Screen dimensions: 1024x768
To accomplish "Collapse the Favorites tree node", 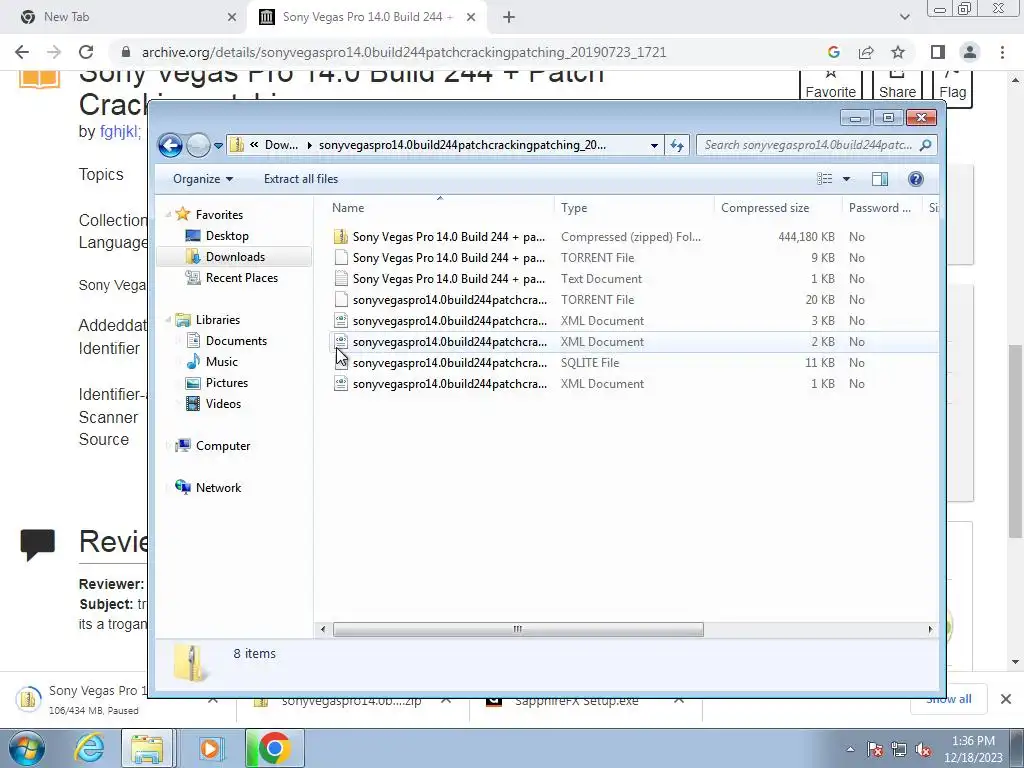I will [x=168, y=214].
